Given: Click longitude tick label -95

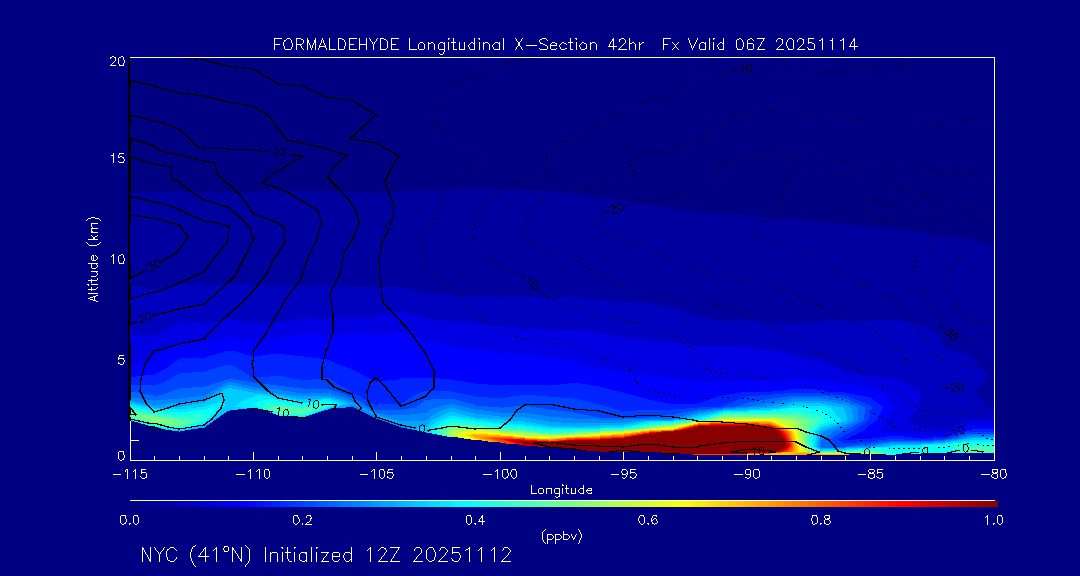Looking at the screenshot, I should coord(623,474).
